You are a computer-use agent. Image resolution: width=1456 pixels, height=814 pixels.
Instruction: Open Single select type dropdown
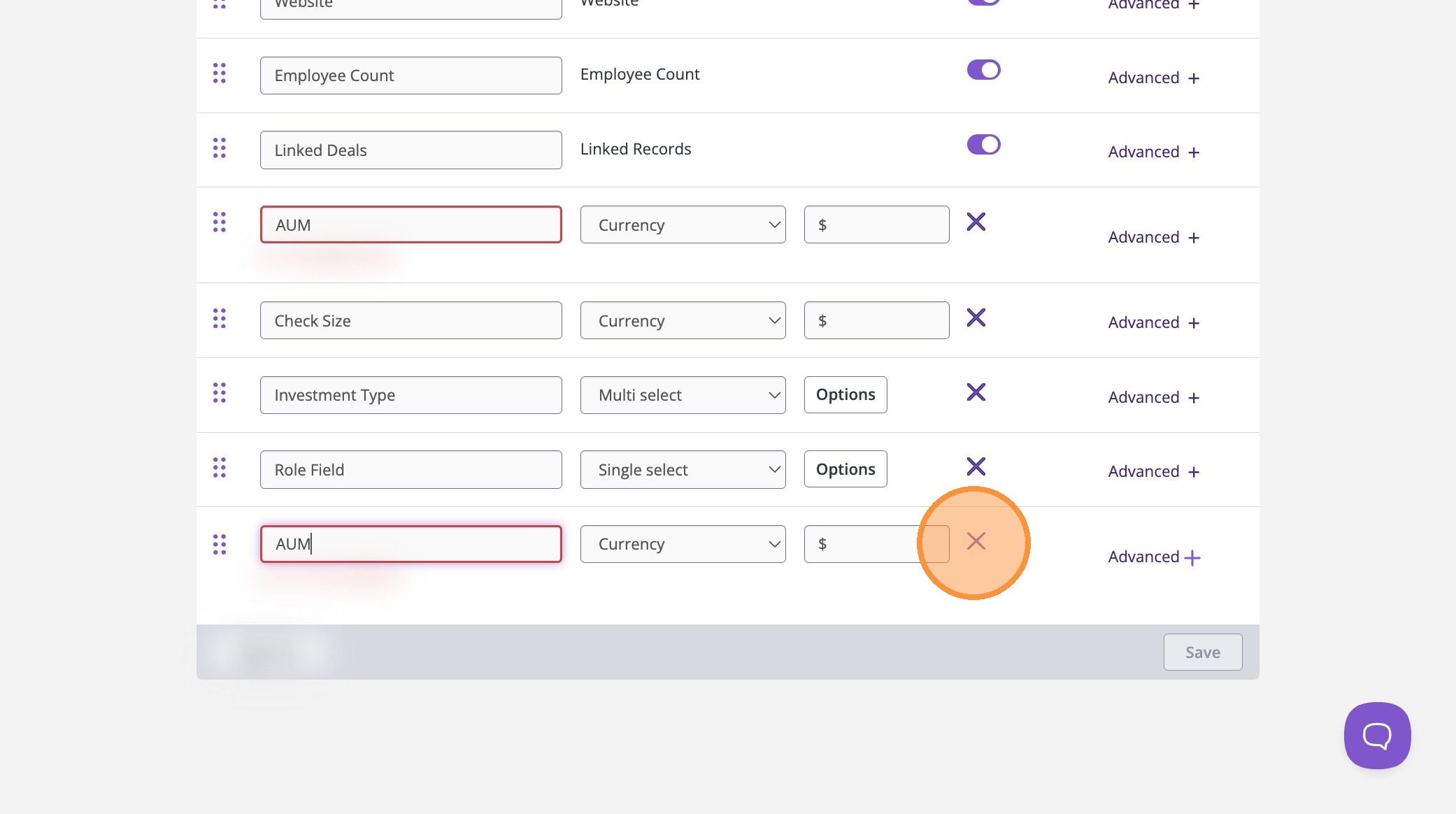click(x=683, y=470)
